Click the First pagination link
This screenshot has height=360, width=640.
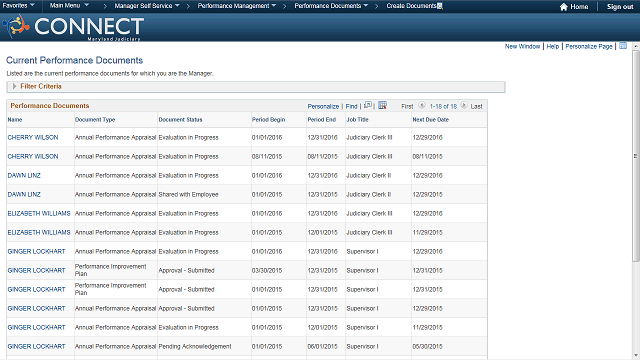pos(407,106)
